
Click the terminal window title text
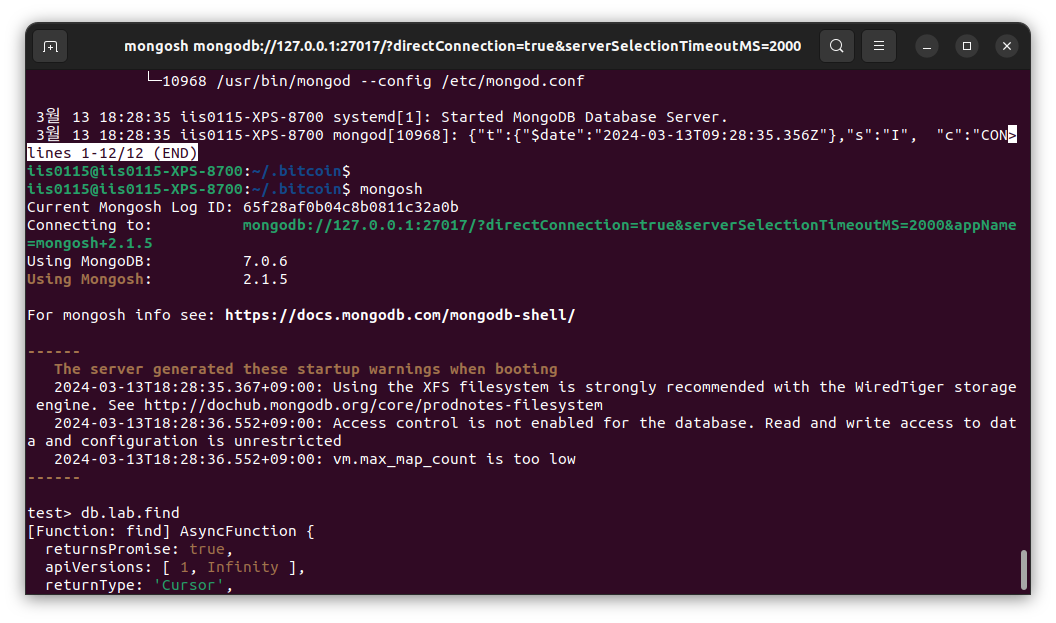point(463,46)
